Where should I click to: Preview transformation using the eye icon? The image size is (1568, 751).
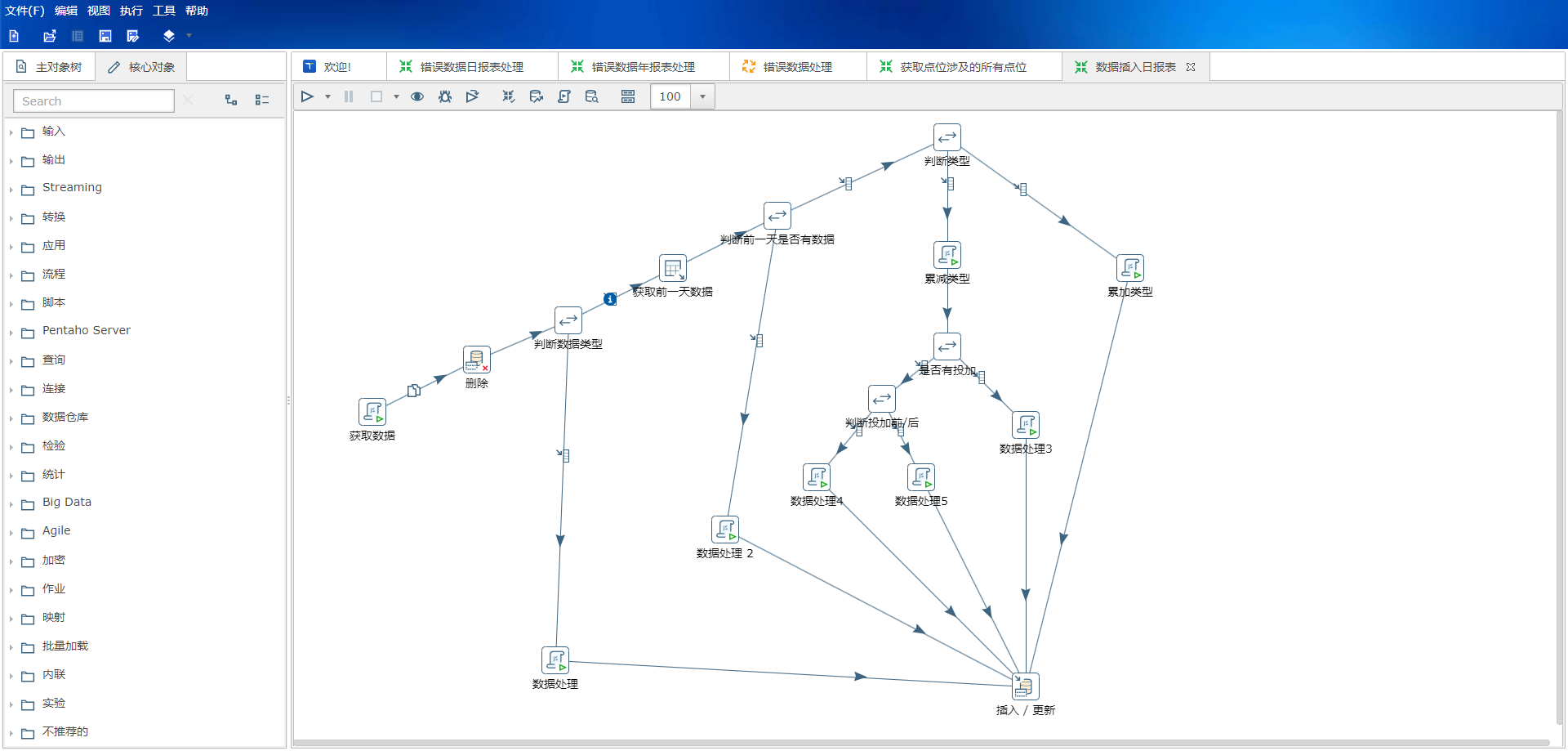417,96
